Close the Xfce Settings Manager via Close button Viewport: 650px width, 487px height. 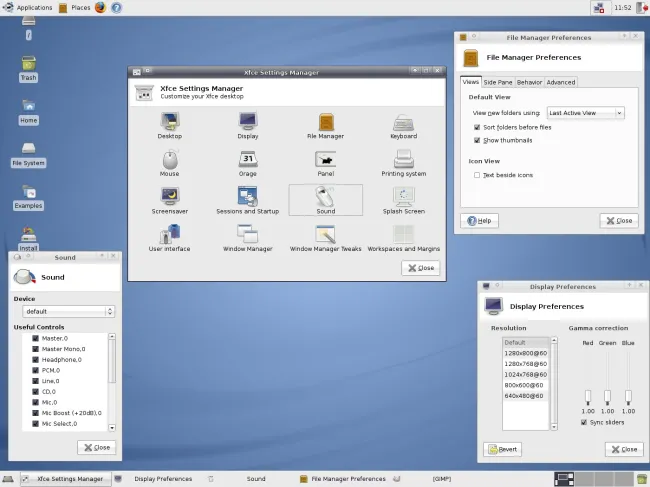(421, 268)
